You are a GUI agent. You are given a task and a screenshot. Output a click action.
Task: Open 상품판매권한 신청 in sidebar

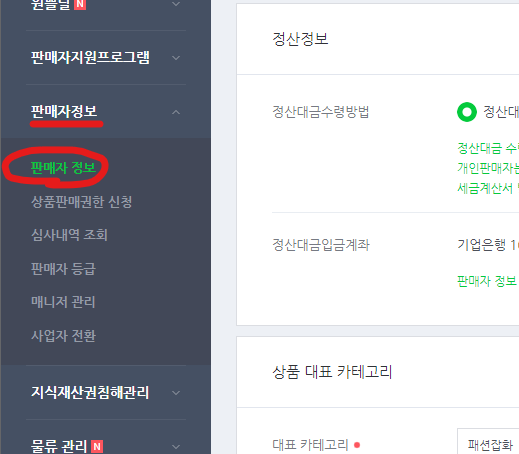coord(82,202)
